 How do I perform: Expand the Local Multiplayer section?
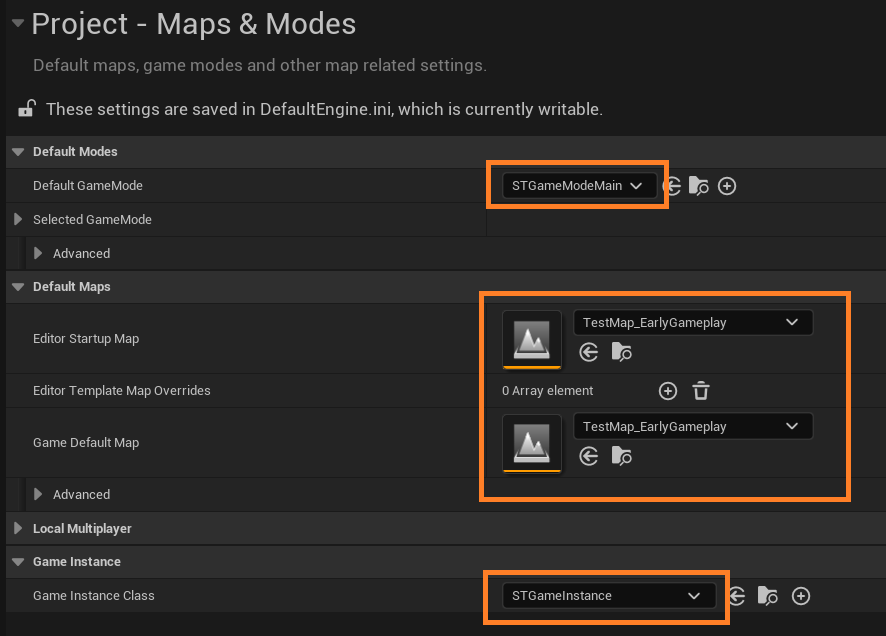[x=18, y=528]
